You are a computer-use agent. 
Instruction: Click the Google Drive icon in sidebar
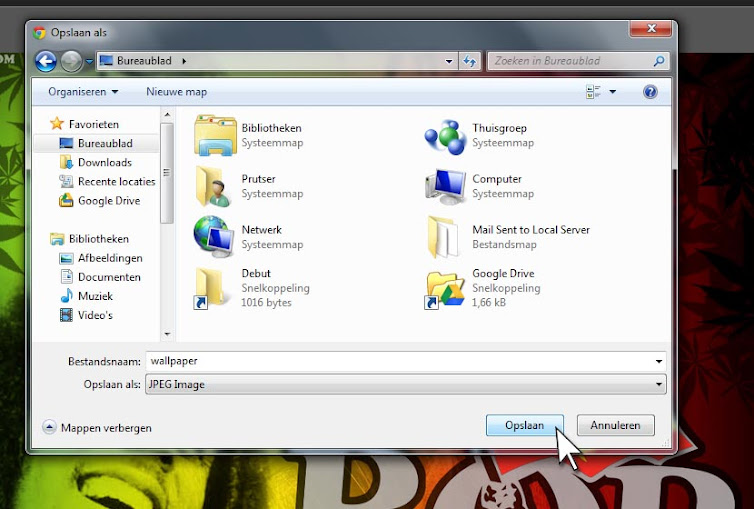pos(66,200)
